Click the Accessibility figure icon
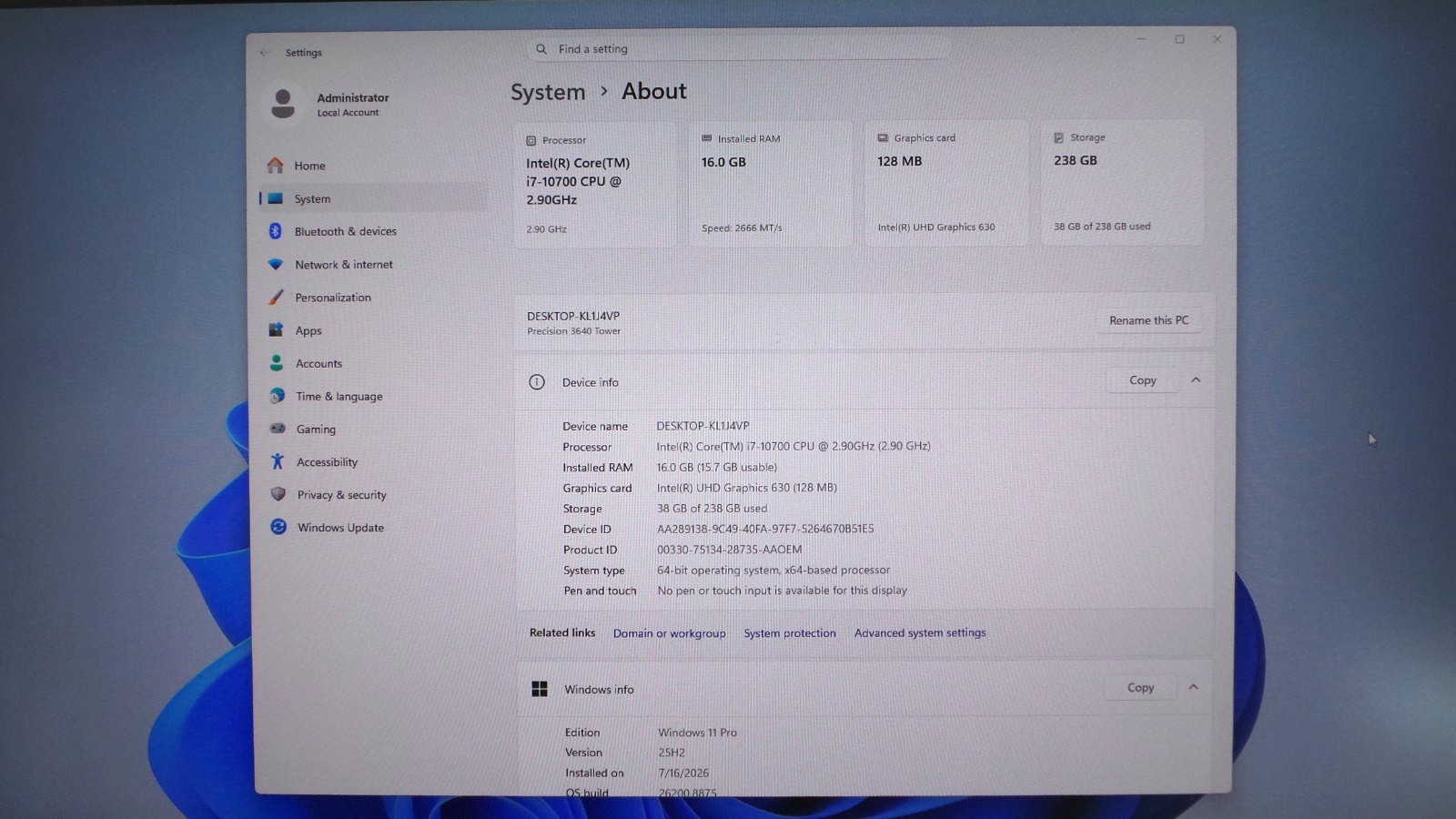1456x819 pixels. tap(278, 461)
